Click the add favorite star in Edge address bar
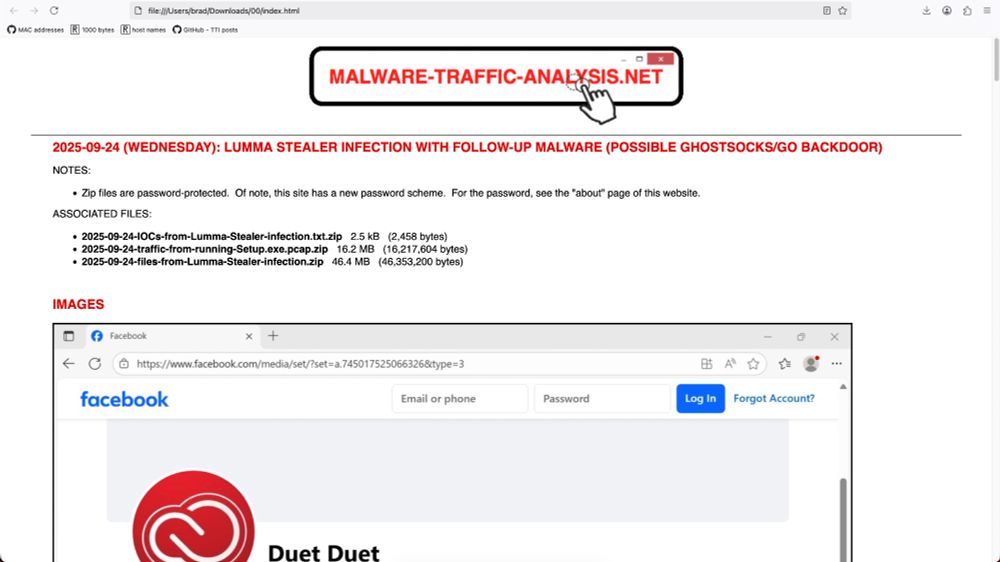 [x=753, y=364]
